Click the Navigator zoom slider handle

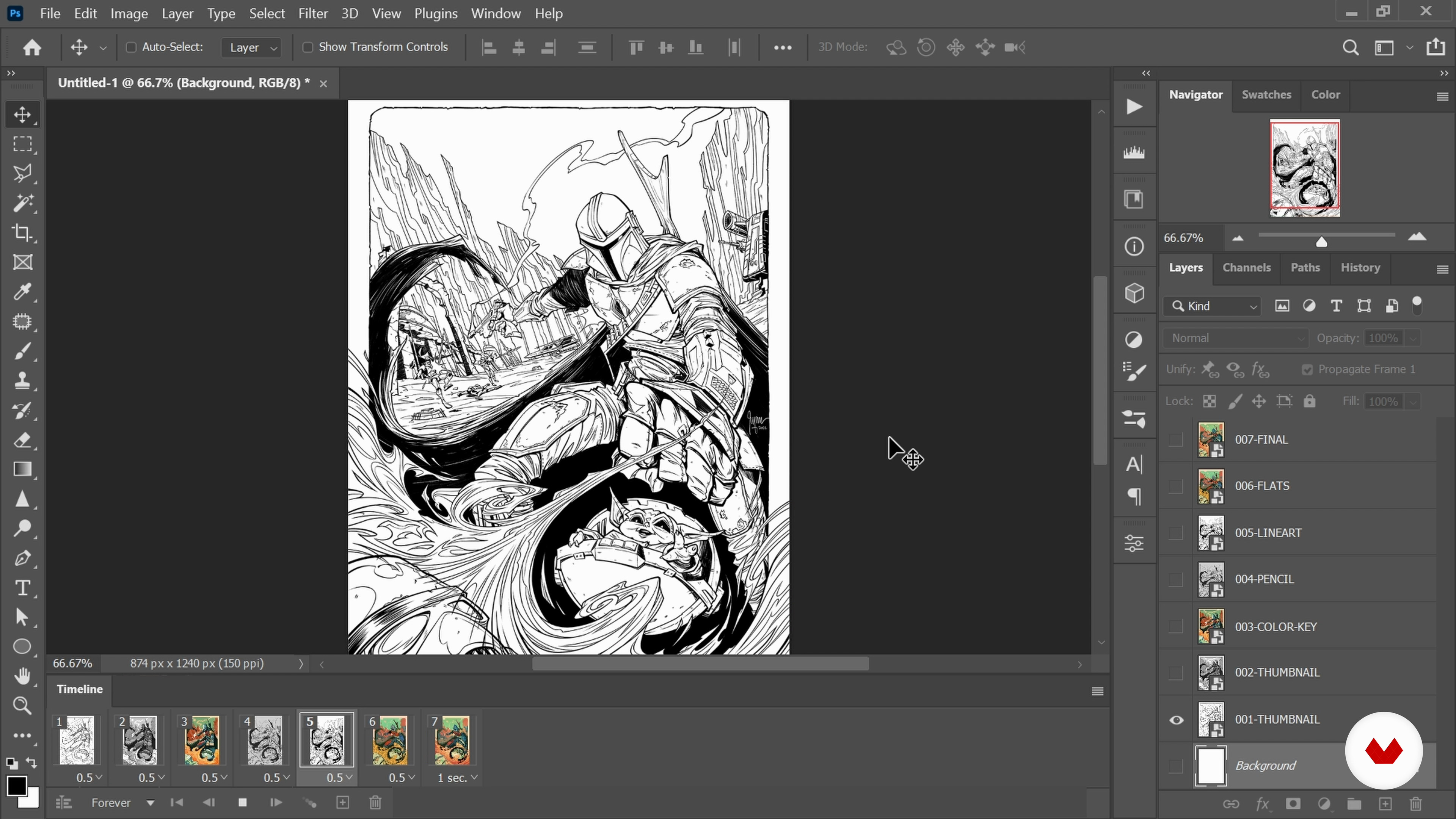pos(1321,242)
